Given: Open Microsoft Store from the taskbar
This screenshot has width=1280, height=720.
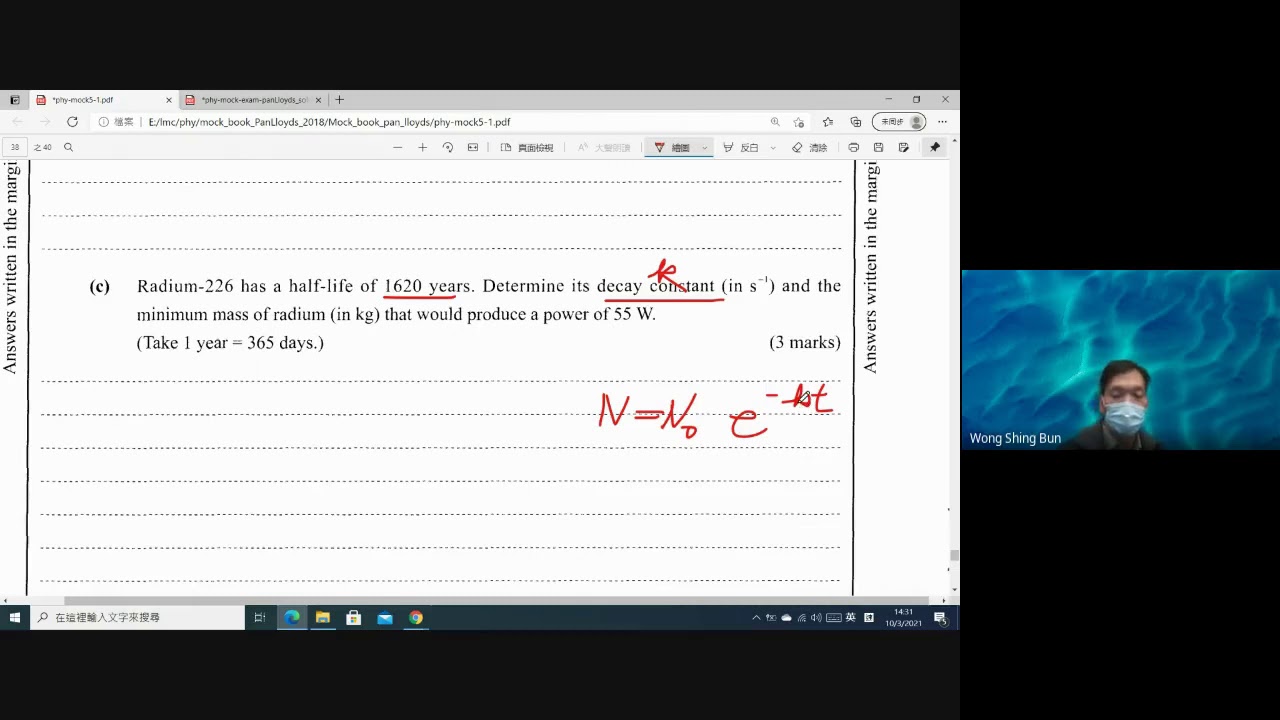Looking at the screenshot, I should coord(353,617).
